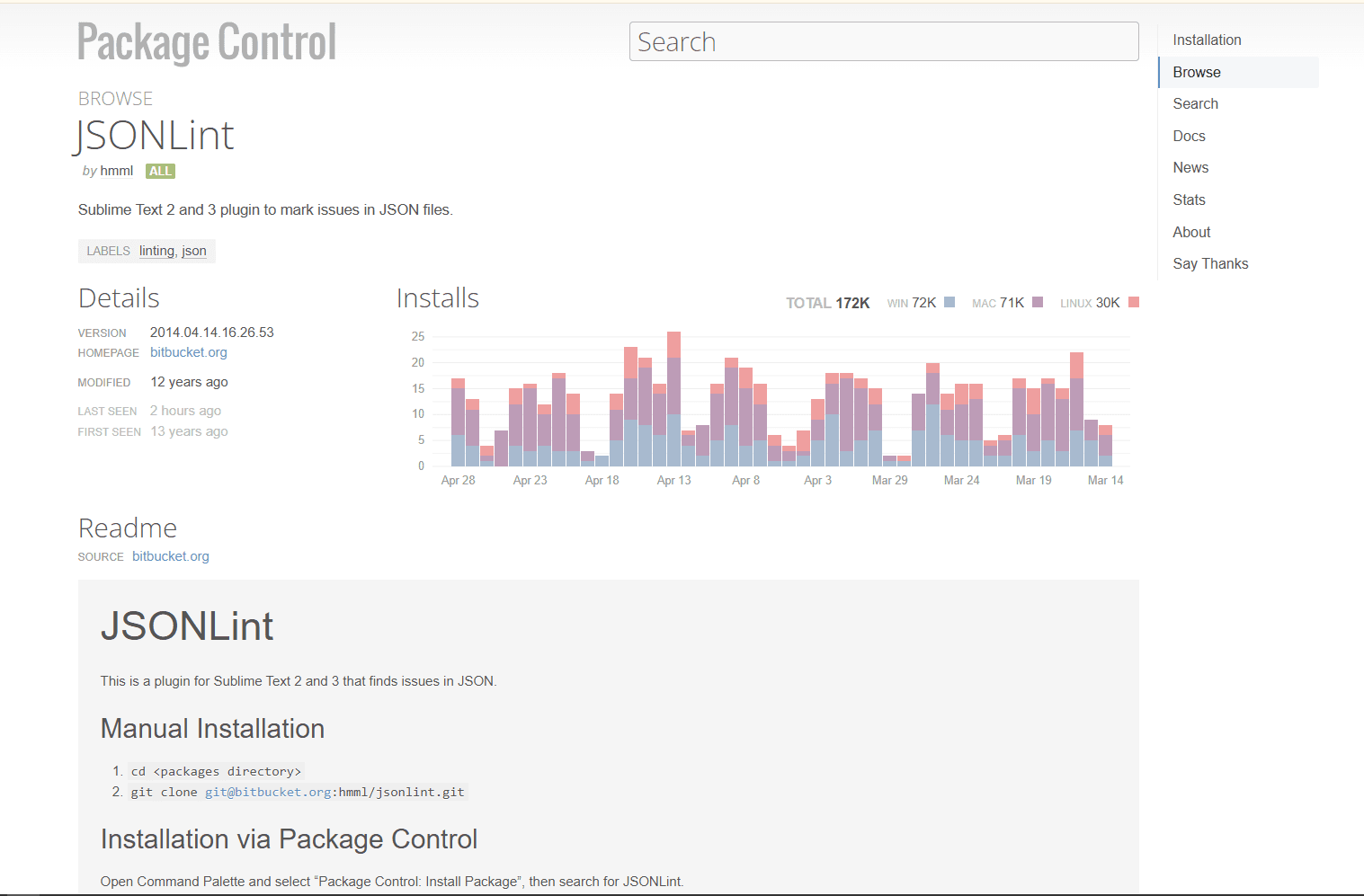This screenshot has height=896, width=1364.
Task: Go to Search in the side navigation
Action: click(1195, 103)
